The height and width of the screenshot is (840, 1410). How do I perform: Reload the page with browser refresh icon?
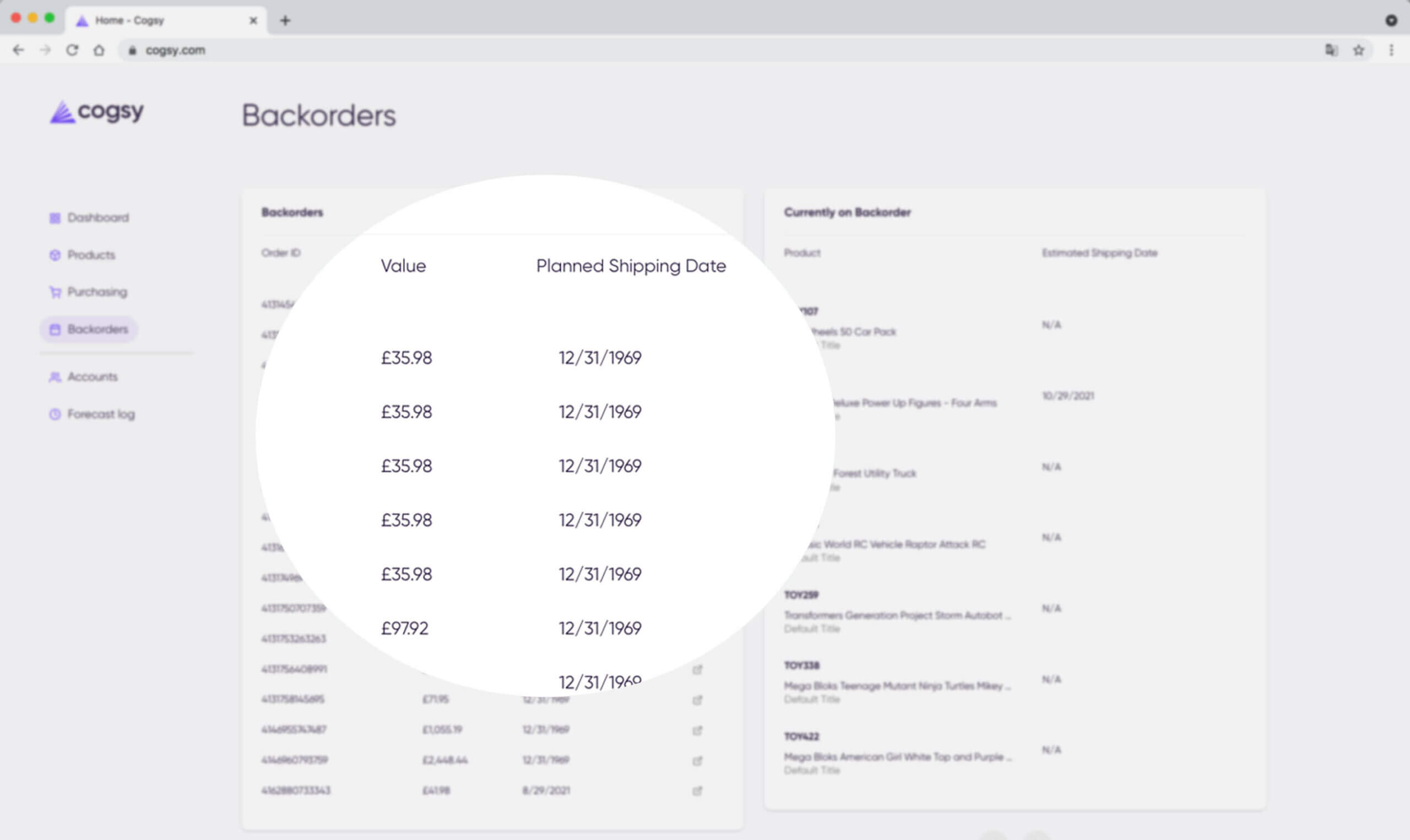pos(72,50)
